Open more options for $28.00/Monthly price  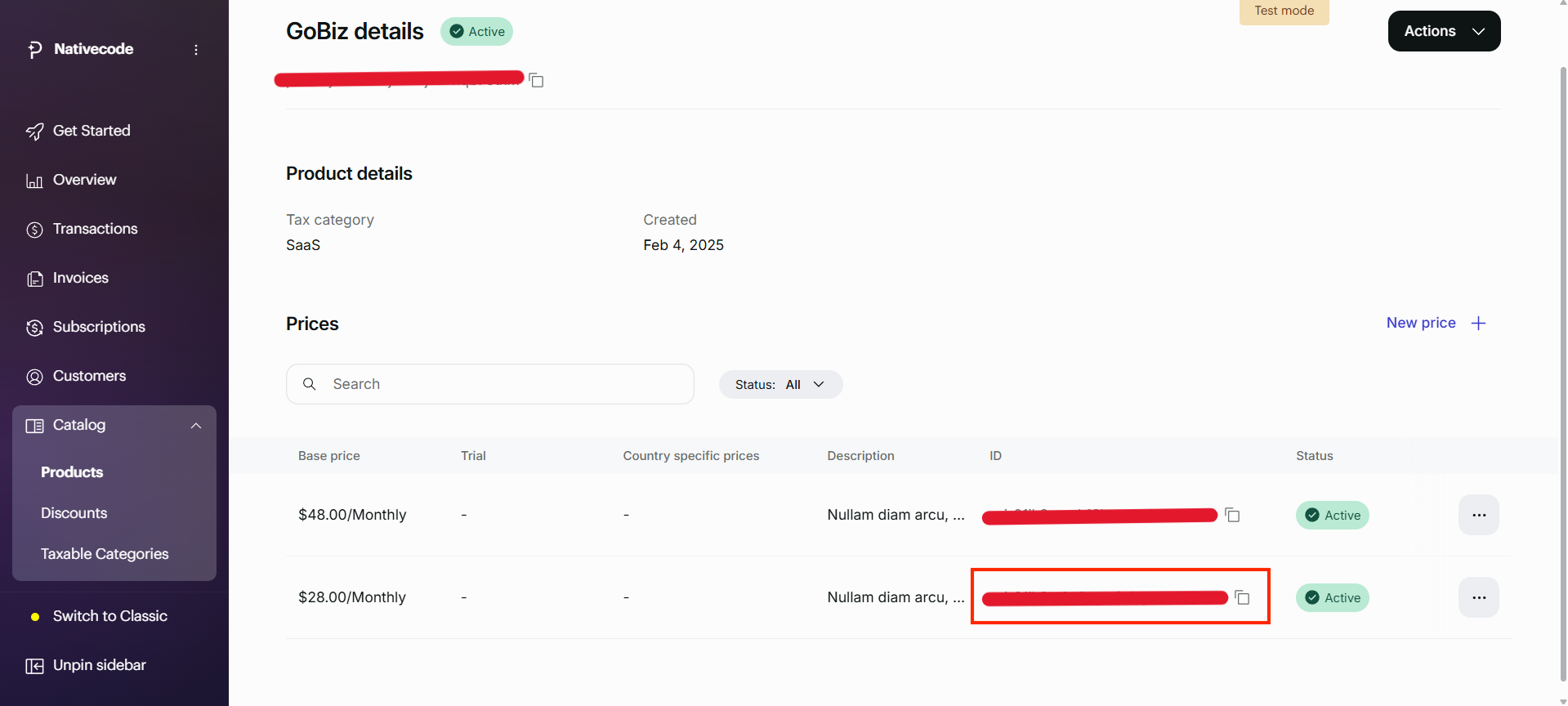[x=1479, y=597]
